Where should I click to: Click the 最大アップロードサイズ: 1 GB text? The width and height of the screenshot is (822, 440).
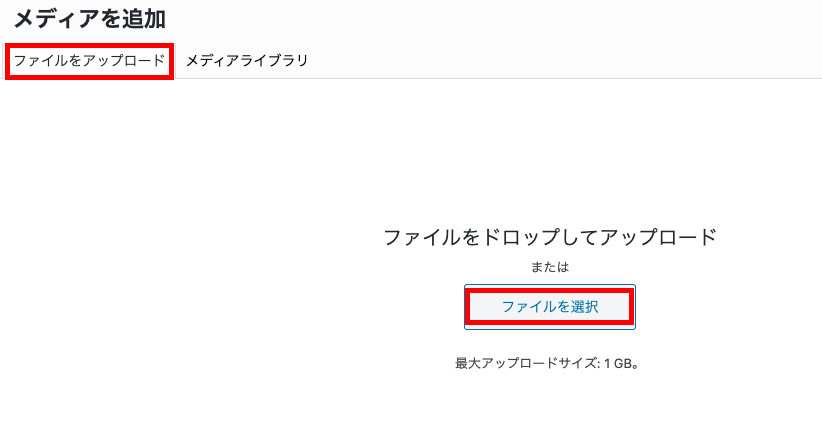(x=546, y=362)
